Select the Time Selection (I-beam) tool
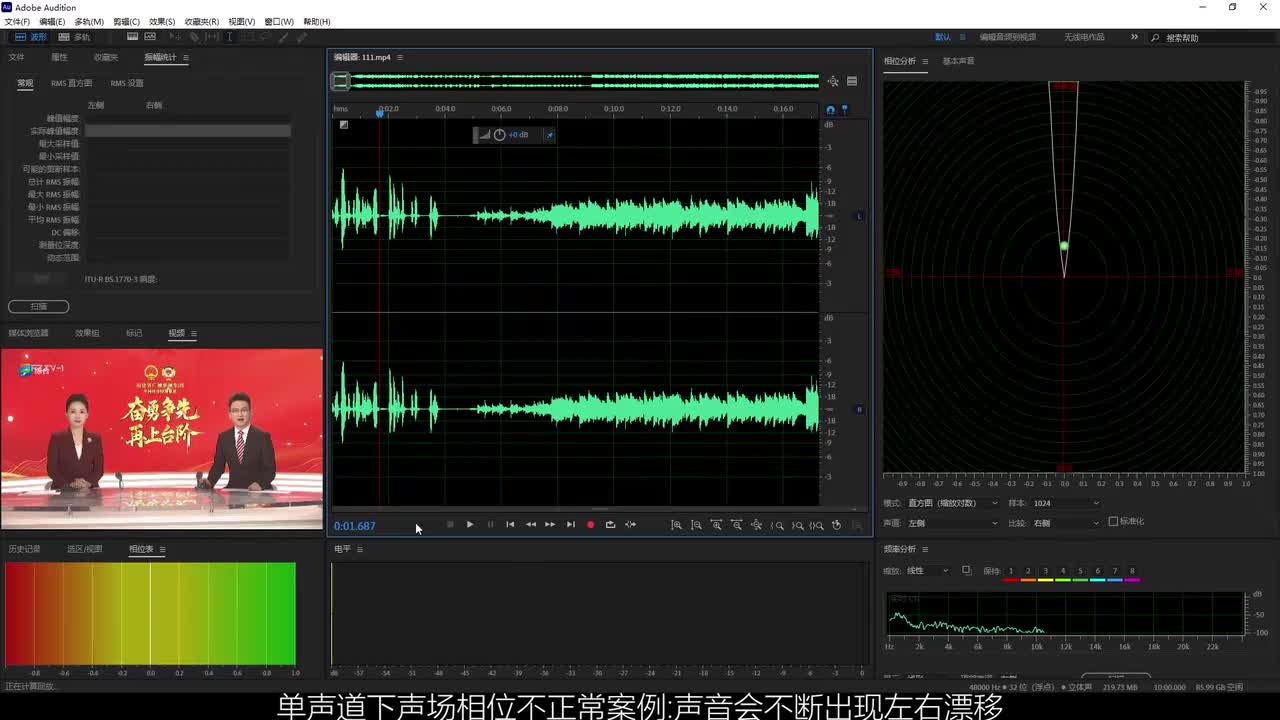Viewport: 1280px width, 720px height. pyautogui.click(x=229, y=37)
